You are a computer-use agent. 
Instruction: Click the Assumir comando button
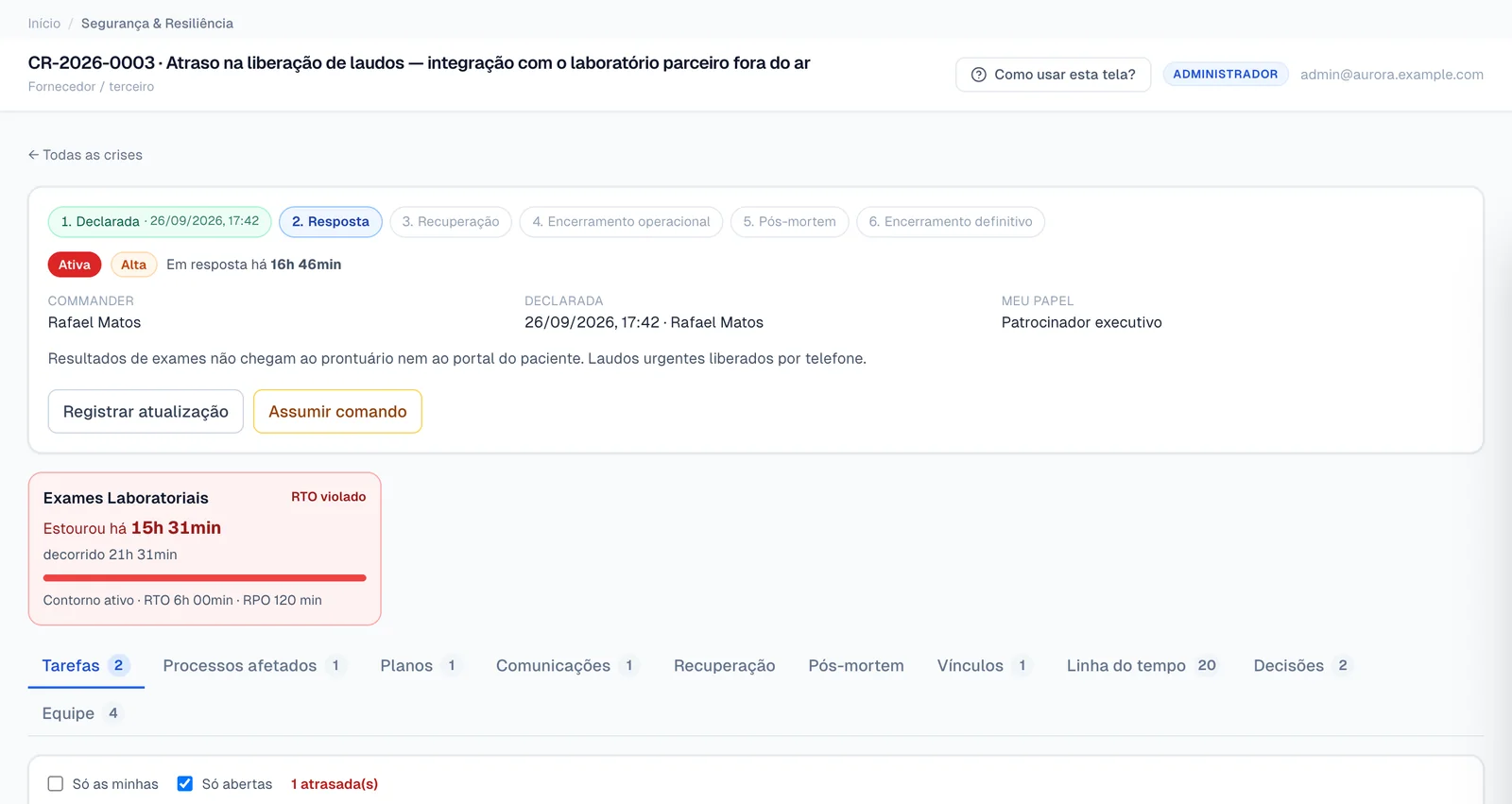pos(337,412)
